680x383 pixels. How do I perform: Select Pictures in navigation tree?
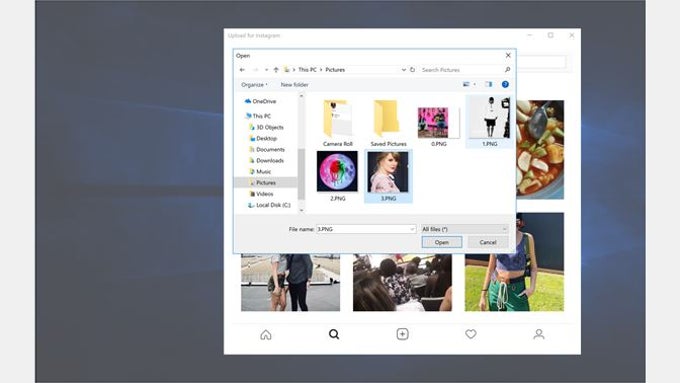click(x=265, y=183)
